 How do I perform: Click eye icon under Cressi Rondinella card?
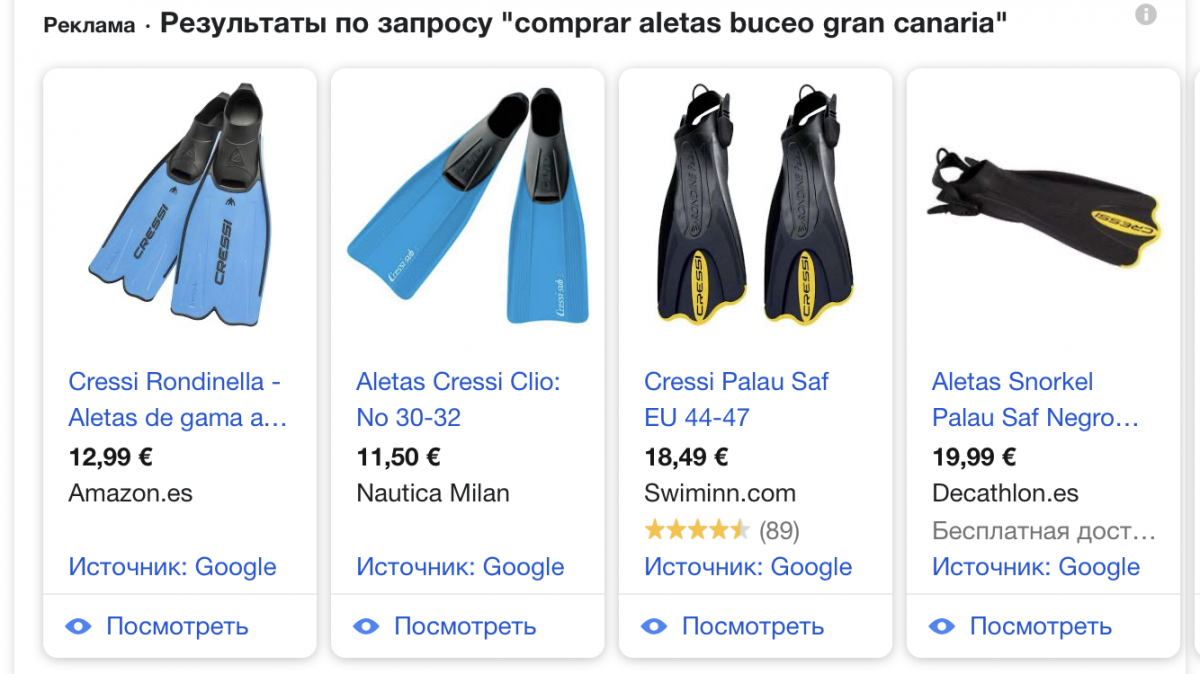point(78,627)
